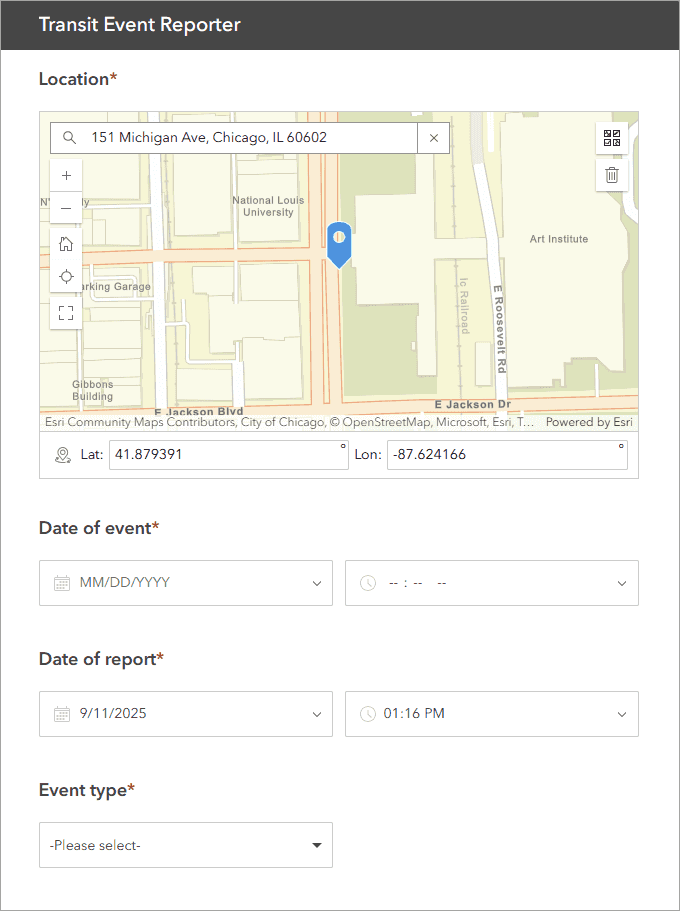This screenshot has width=680, height=911.
Task: Find my current location on map
Action: pos(66,277)
